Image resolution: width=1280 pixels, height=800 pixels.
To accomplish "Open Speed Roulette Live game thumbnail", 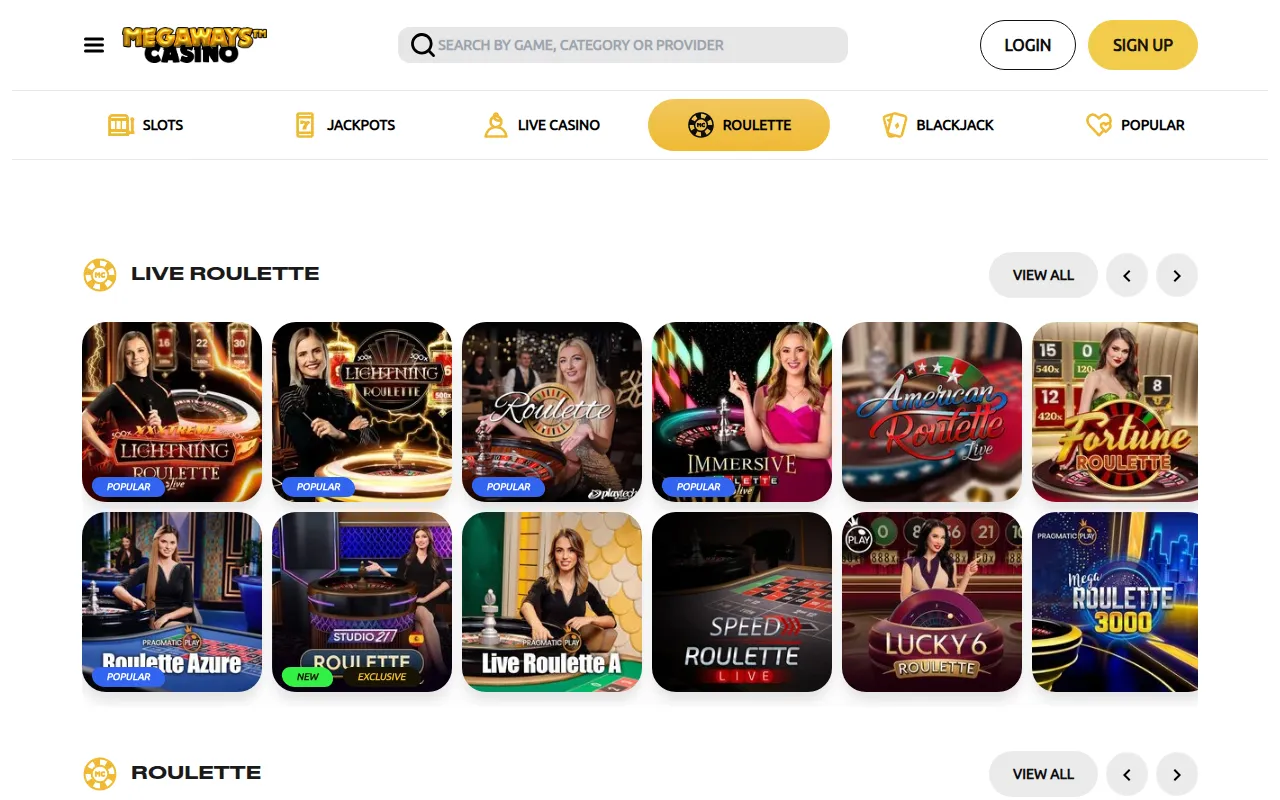I will pos(742,602).
